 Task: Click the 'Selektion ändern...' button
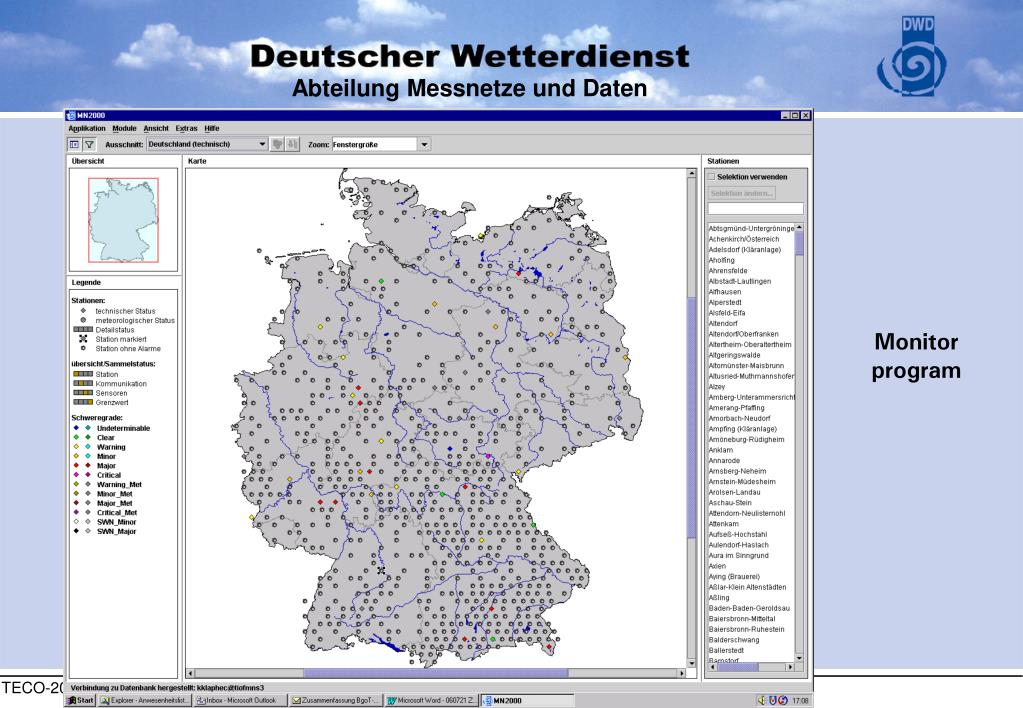(x=742, y=193)
